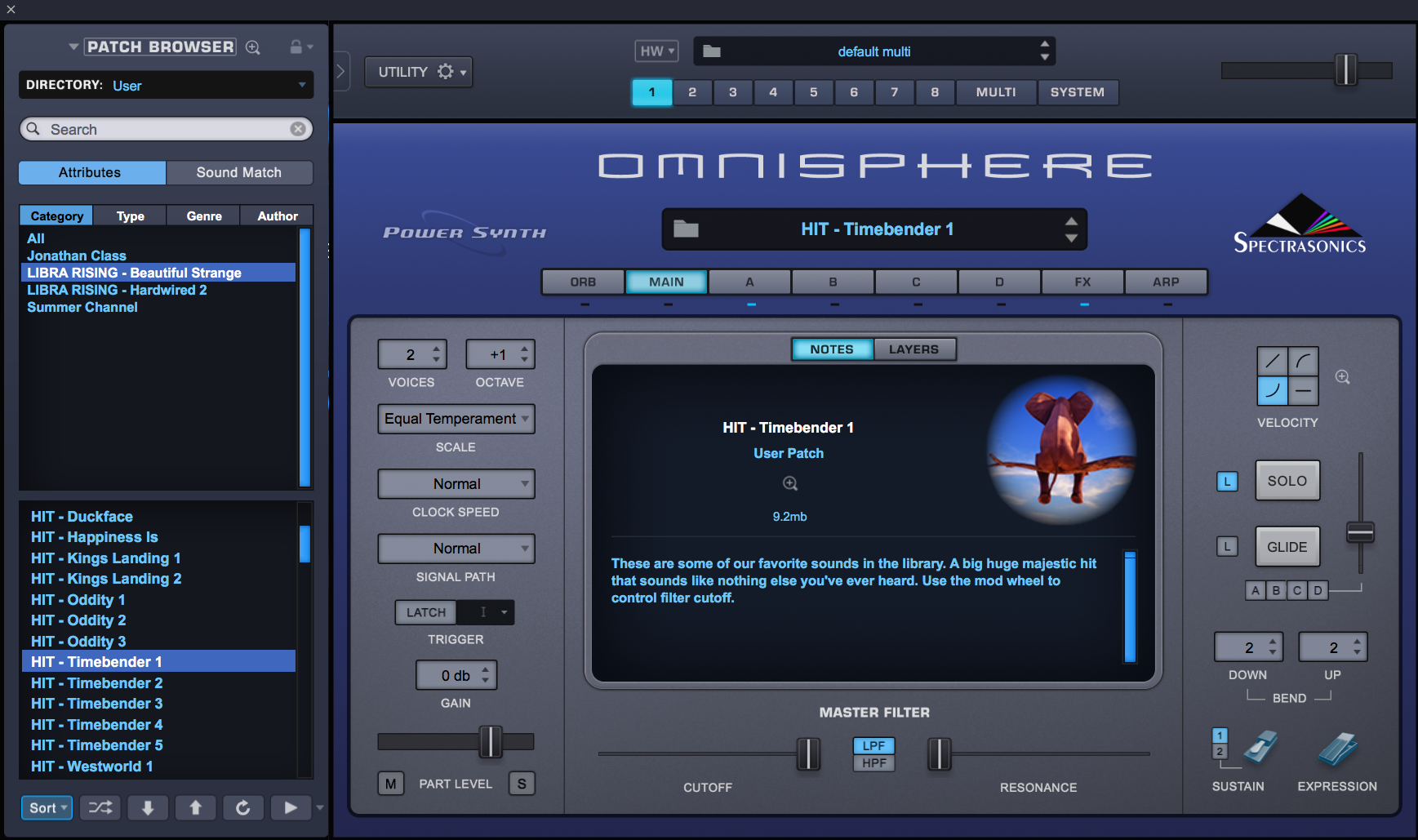Screen dimensions: 1418x840
Task: Click the Part Level slider handle
Action: click(x=491, y=742)
